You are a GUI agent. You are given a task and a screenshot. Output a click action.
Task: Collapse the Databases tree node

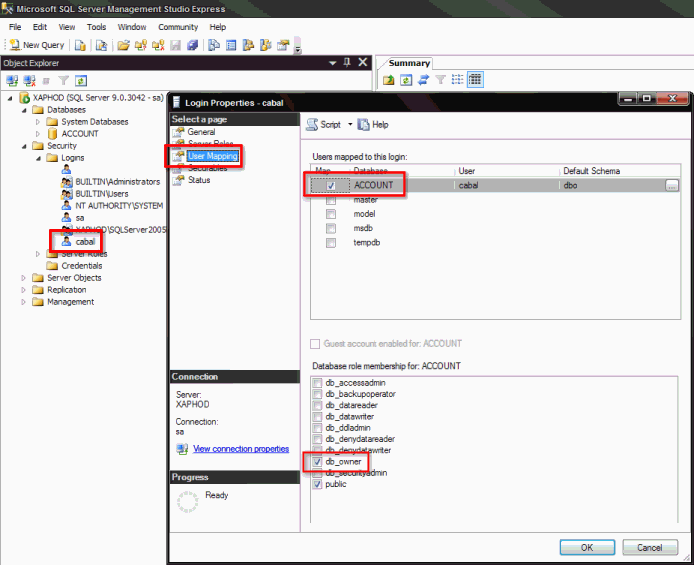pos(25,110)
